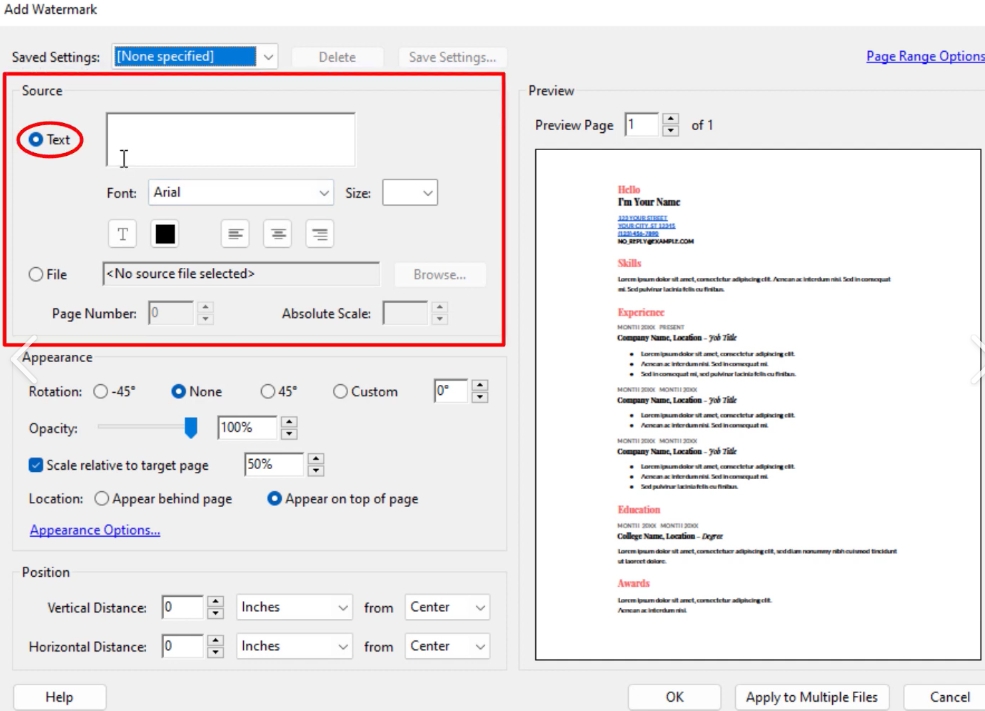
Task: Click the Preview Page number field
Action: coord(641,124)
